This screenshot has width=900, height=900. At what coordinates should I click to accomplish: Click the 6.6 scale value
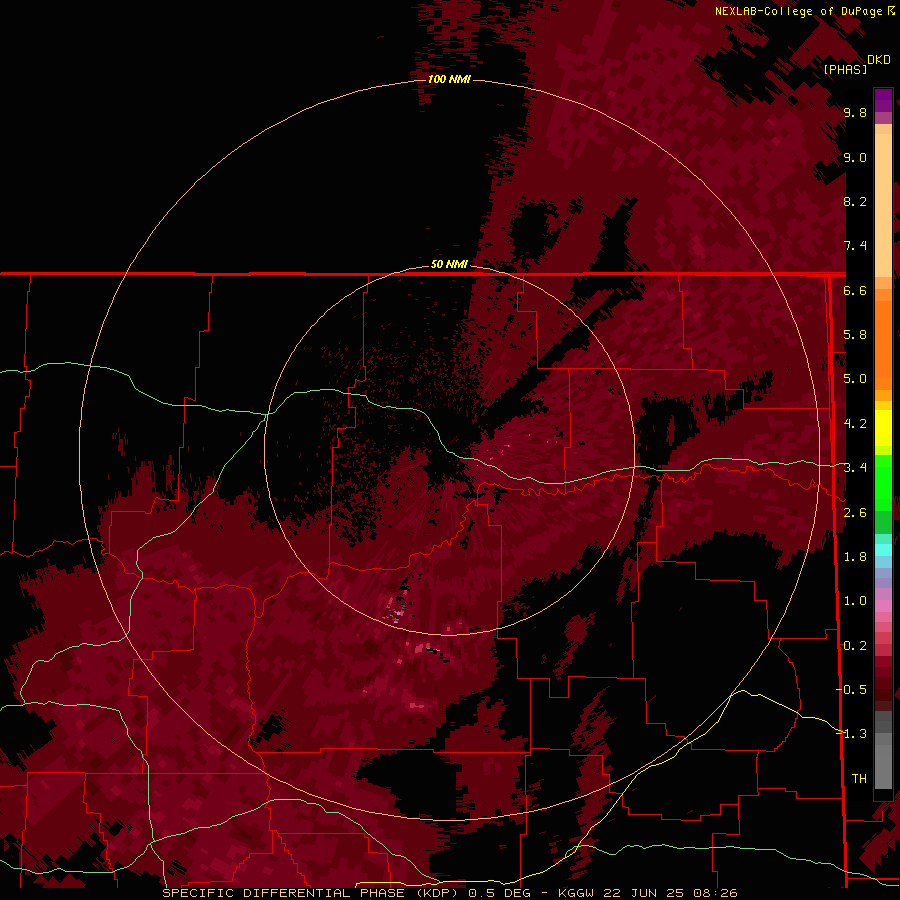(855, 290)
